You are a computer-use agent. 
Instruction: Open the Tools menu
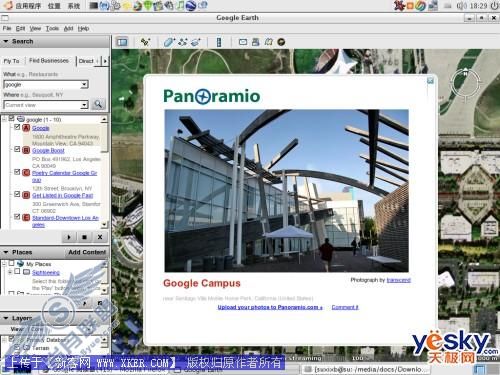tap(52, 28)
